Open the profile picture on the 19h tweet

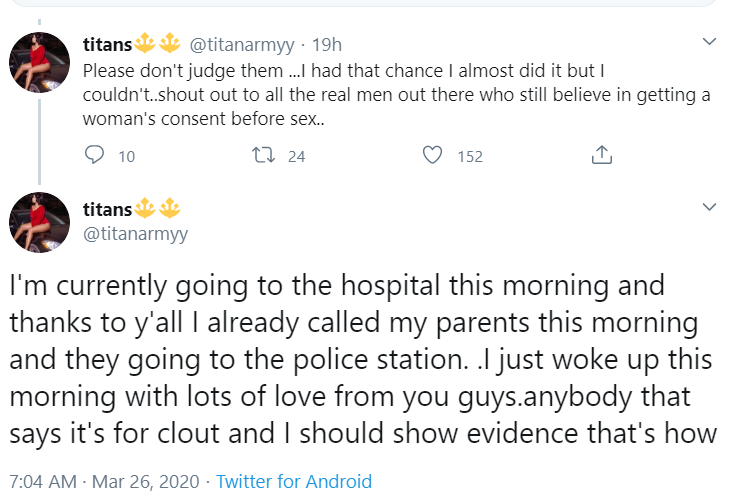40,62
